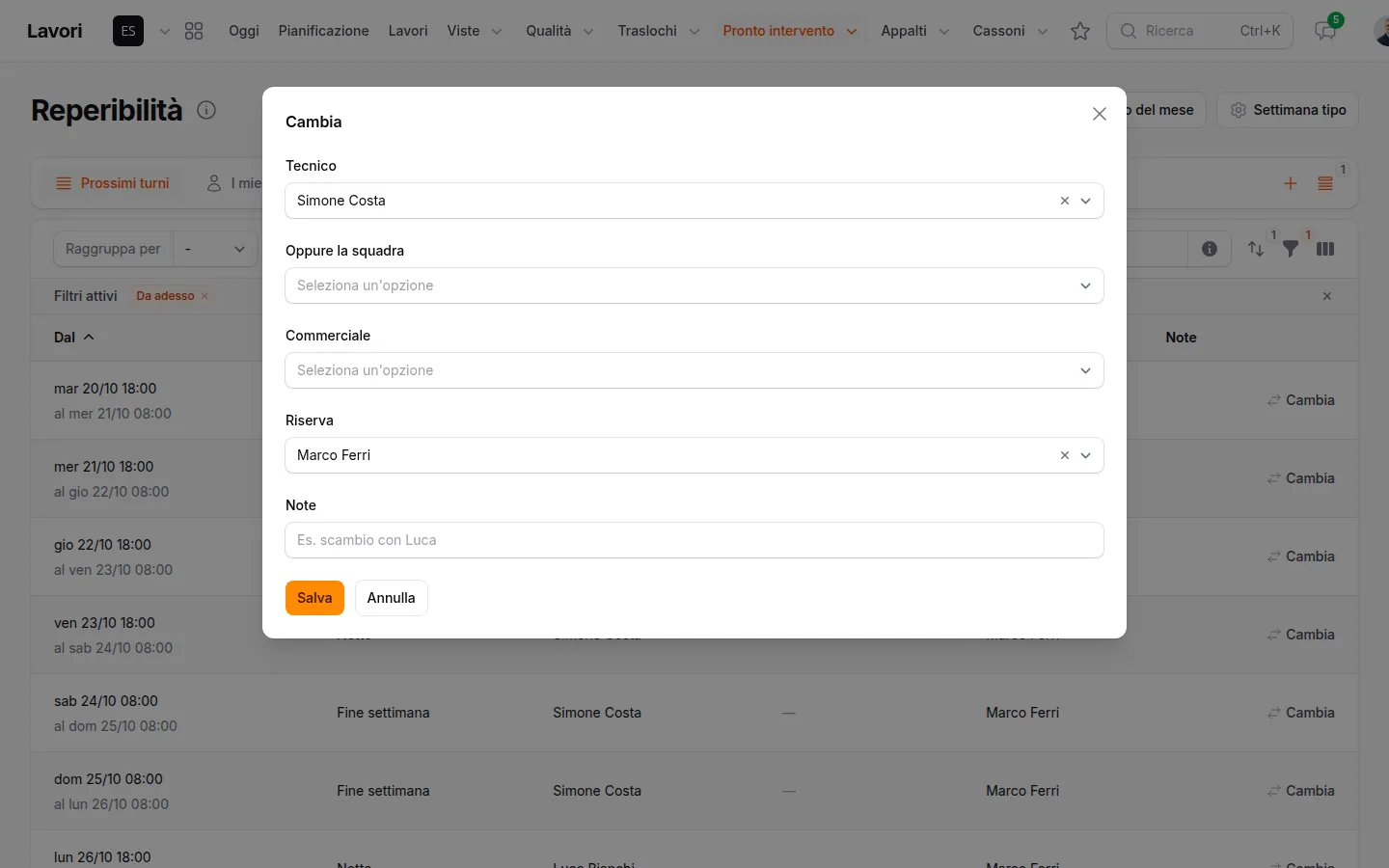The width and height of the screenshot is (1389, 868).
Task: Open the Raggruppa per dropdown
Action: 215,249
